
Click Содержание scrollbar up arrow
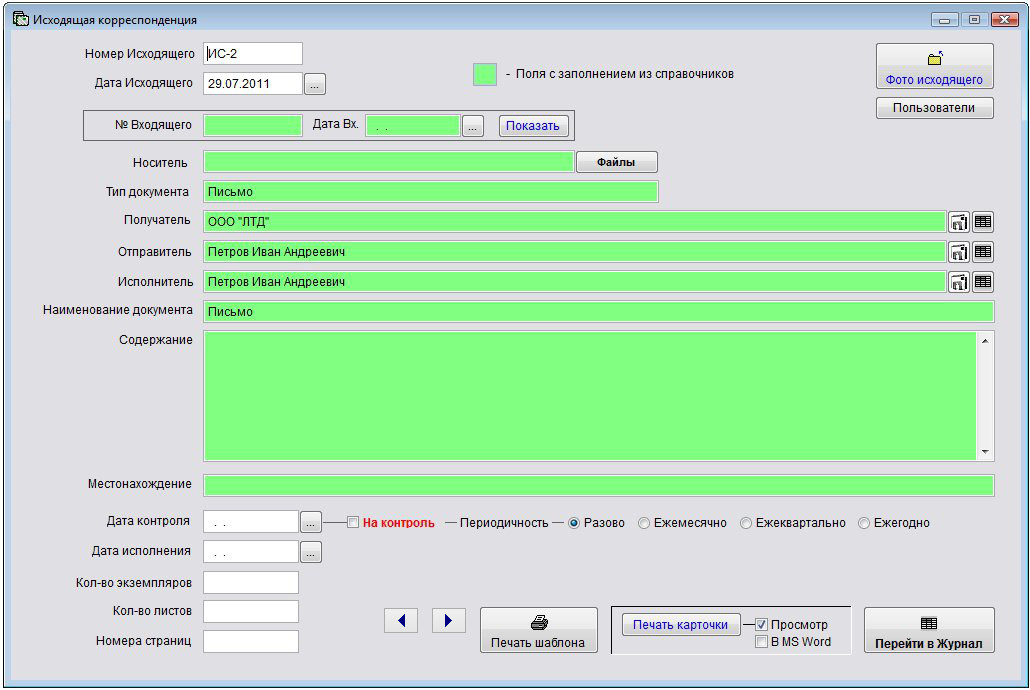coord(985,340)
